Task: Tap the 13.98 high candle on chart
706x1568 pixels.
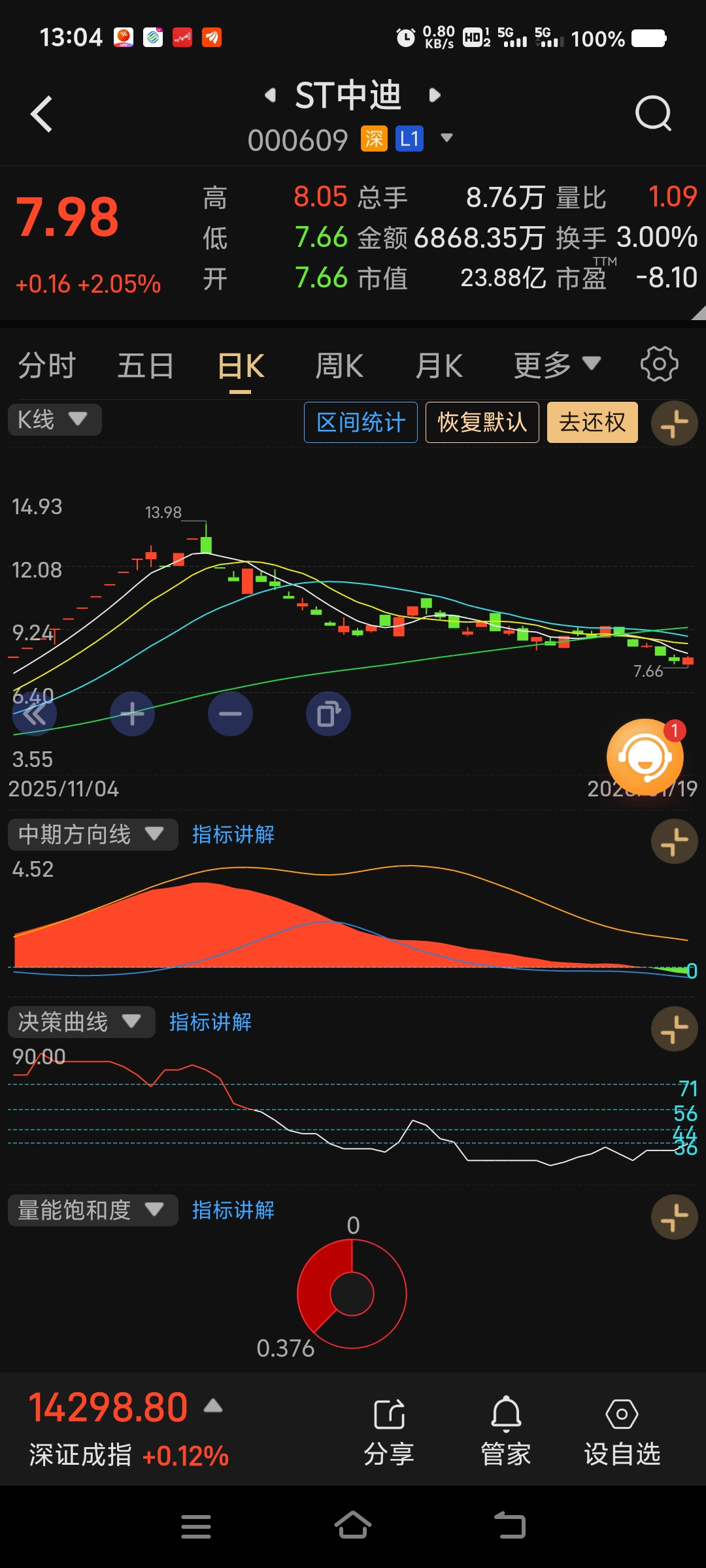Action: 206,538
